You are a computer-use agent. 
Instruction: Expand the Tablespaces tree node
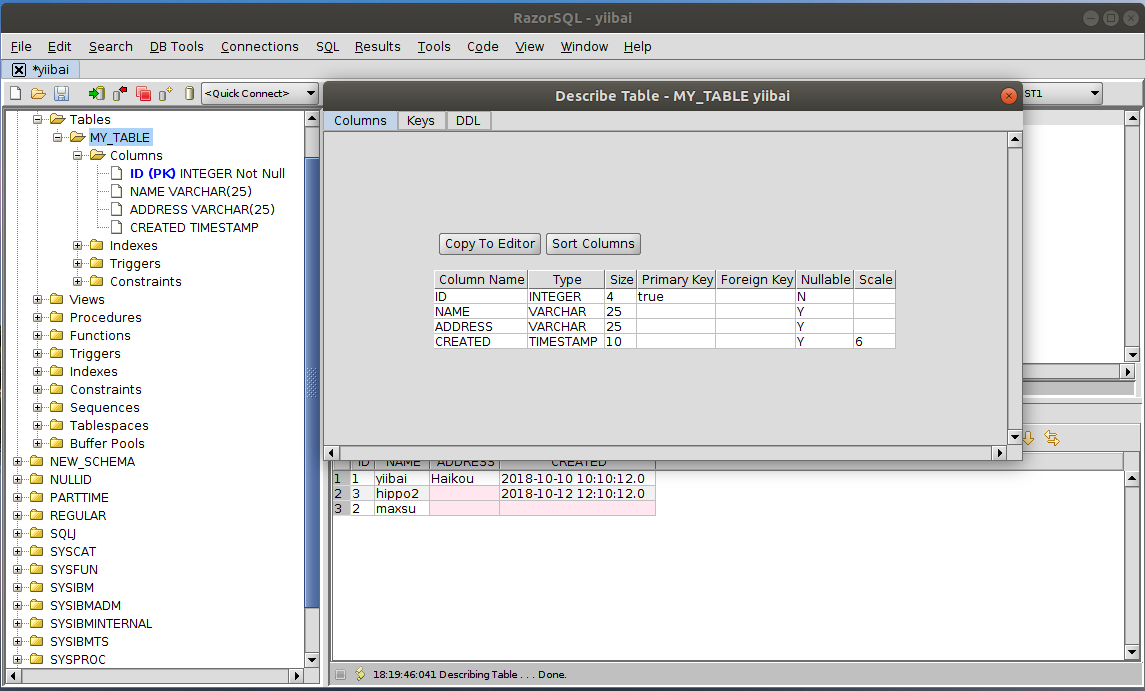(37, 425)
